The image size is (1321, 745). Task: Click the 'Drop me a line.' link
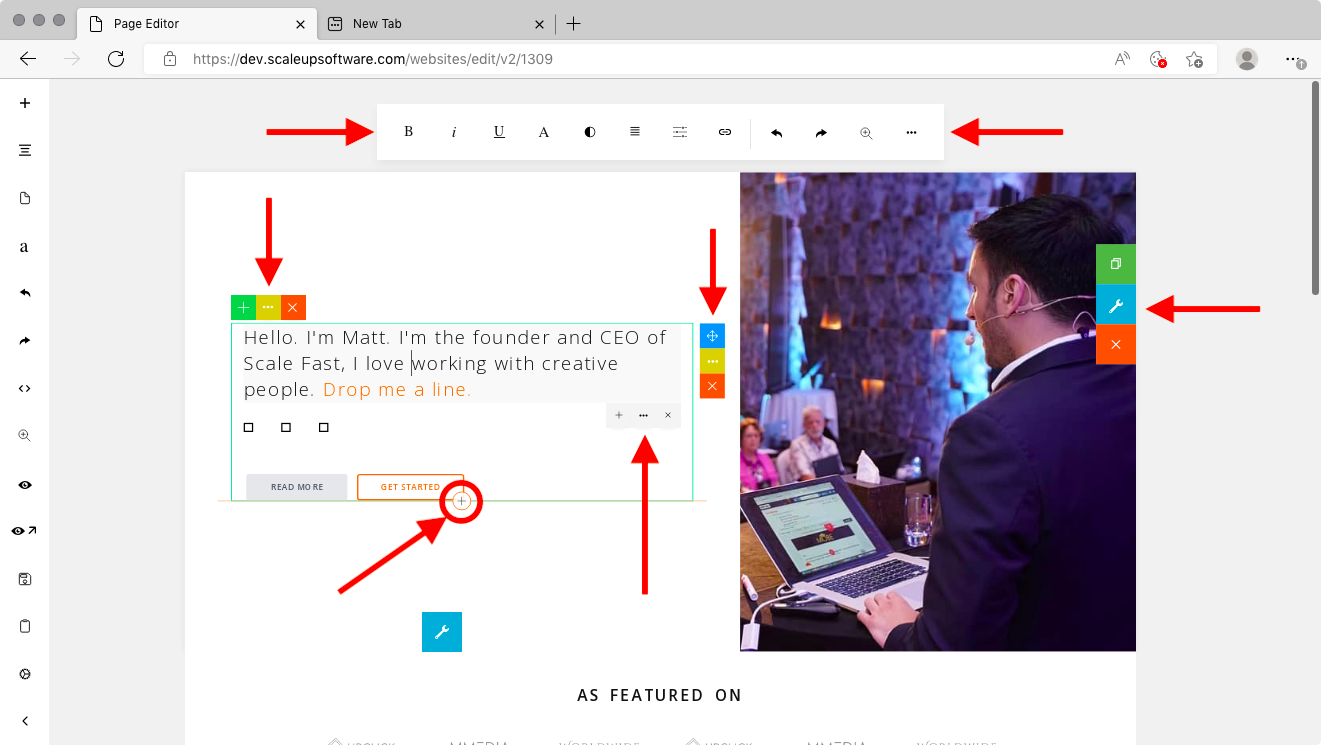(x=397, y=390)
